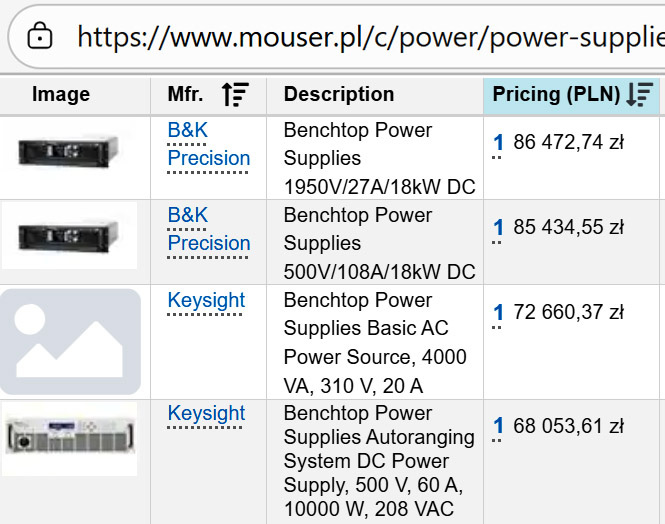Click quantity 1 beside 68 053,61 zł
665x524 pixels.
click(x=498, y=427)
